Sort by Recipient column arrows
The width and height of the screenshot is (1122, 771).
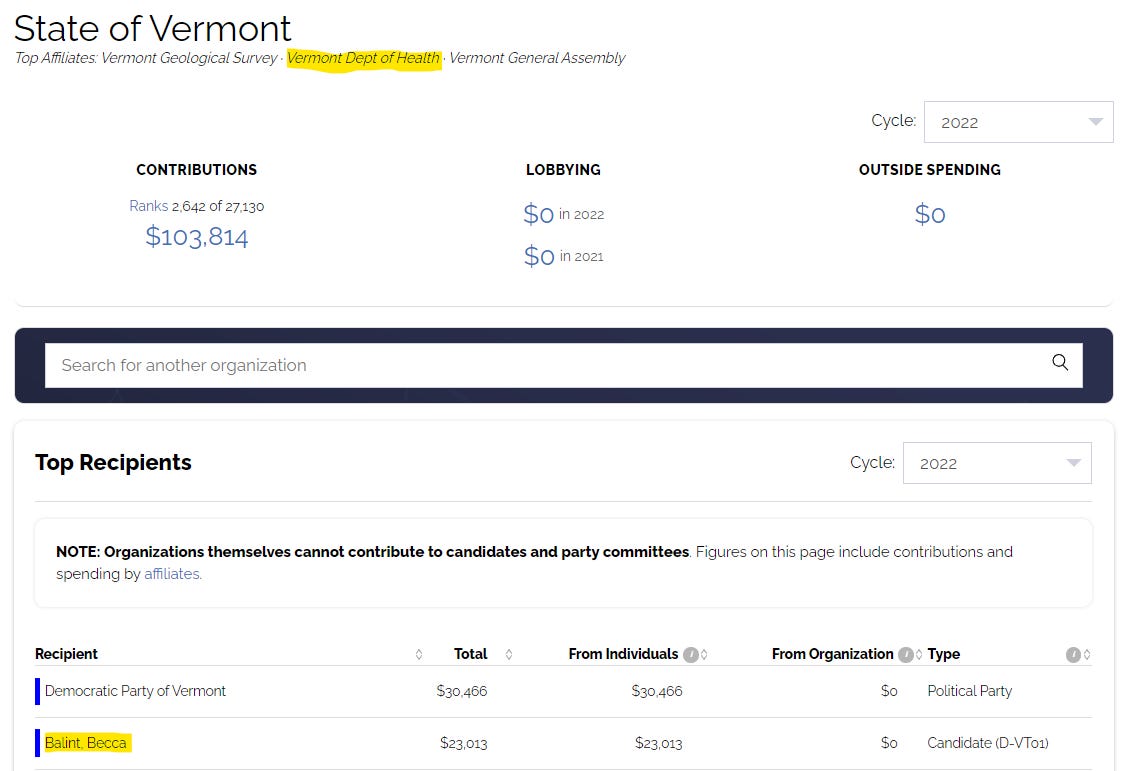(419, 654)
